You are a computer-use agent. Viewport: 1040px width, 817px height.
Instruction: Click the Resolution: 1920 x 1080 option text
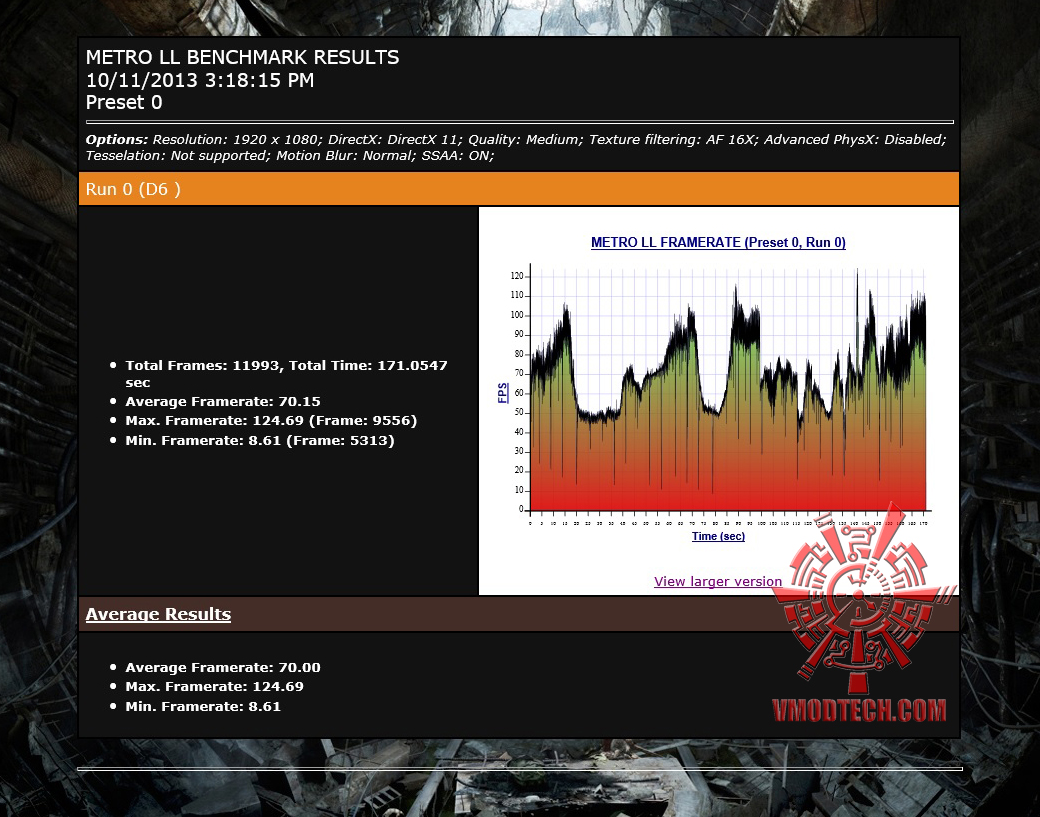[x=235, y=140]
